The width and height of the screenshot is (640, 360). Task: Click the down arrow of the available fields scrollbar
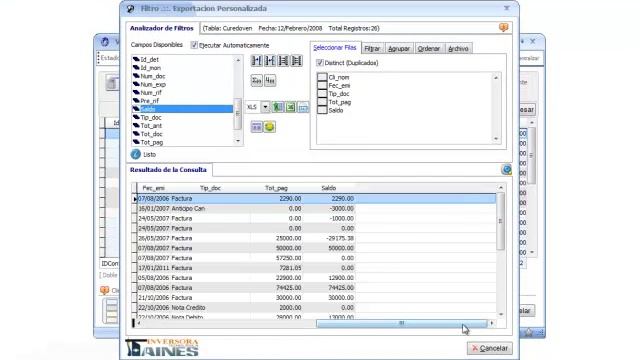click(238, 141)
